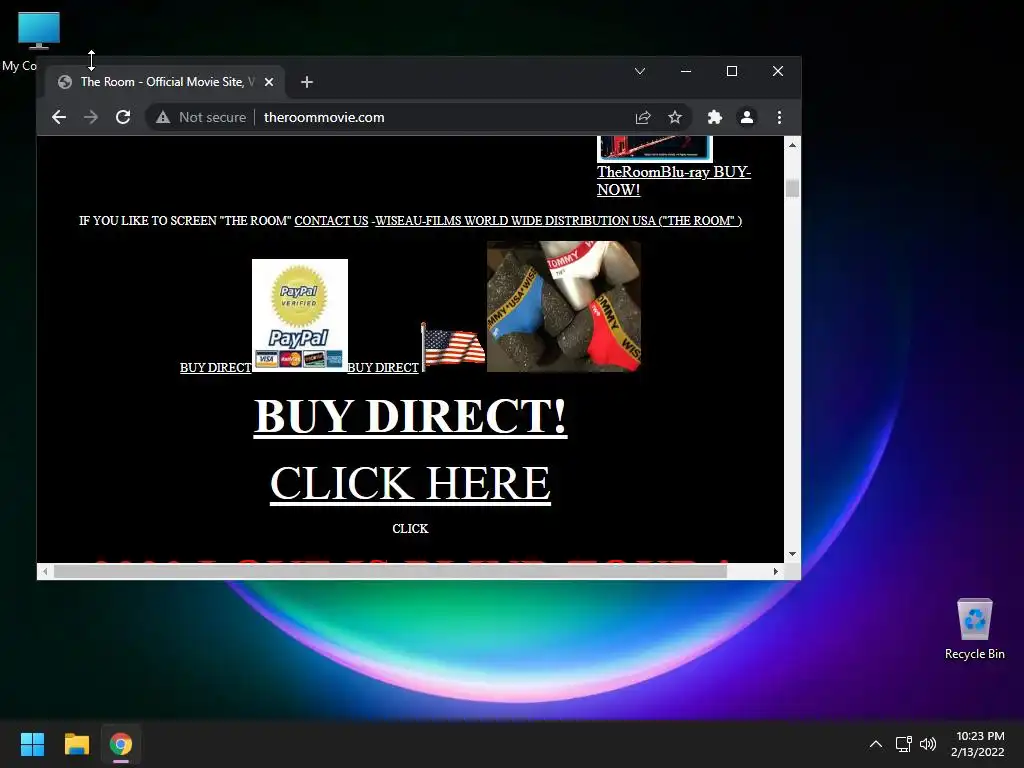Click the horizontal scrollbar thumb
This screenshot has width=1024, height=768.
[390, 571]
